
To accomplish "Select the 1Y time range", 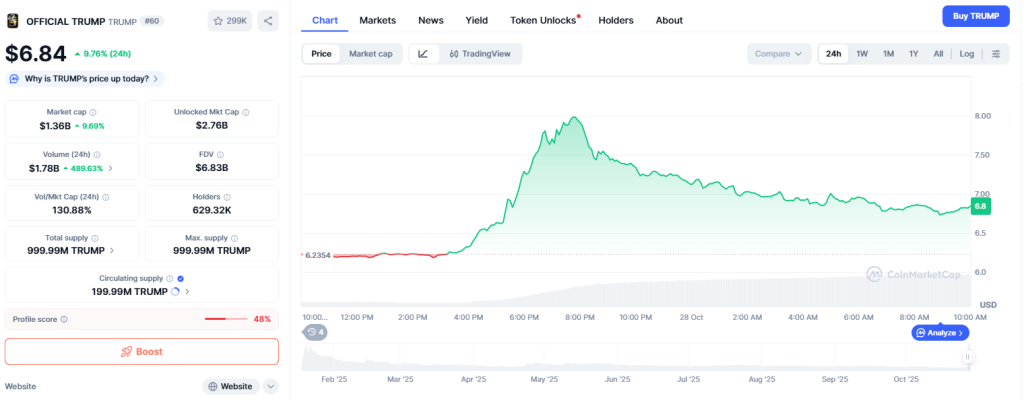I will [x=913, y=54].
